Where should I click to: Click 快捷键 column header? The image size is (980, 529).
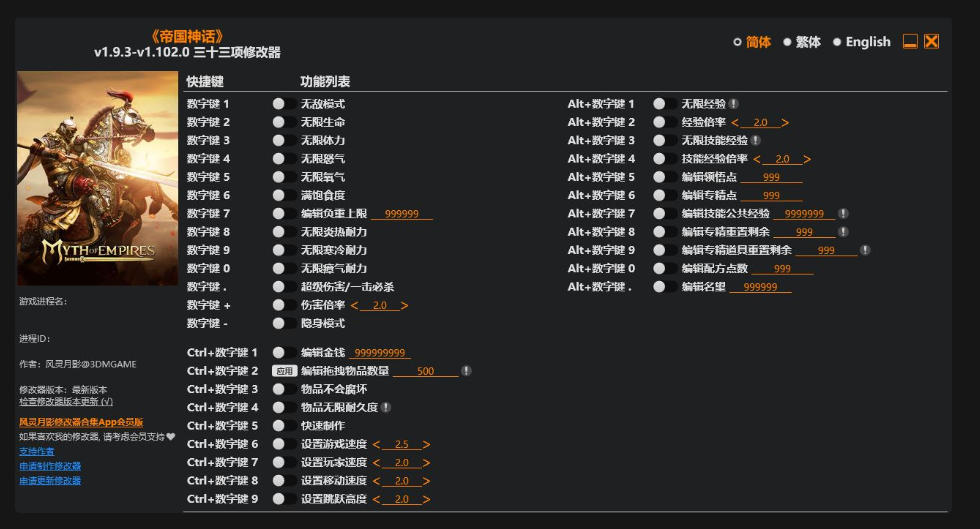tap(205, 81)
